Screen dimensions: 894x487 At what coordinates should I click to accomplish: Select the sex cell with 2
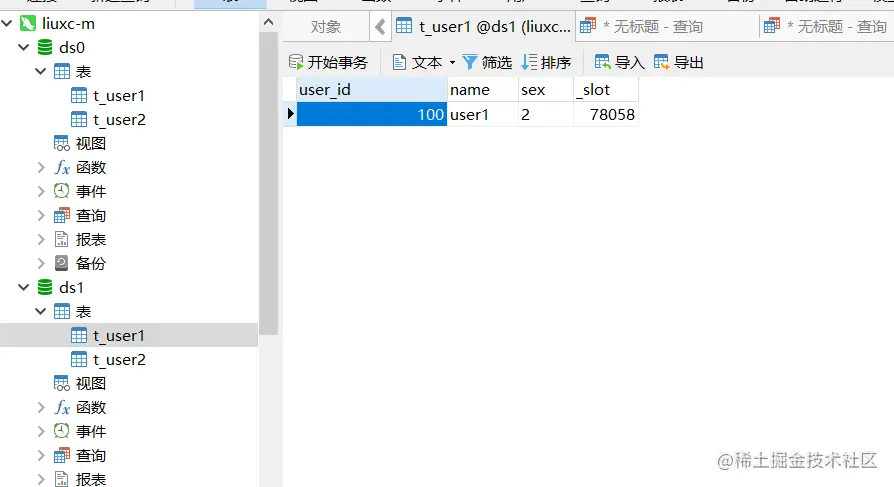pyautogui.click(x=546, y=114)
